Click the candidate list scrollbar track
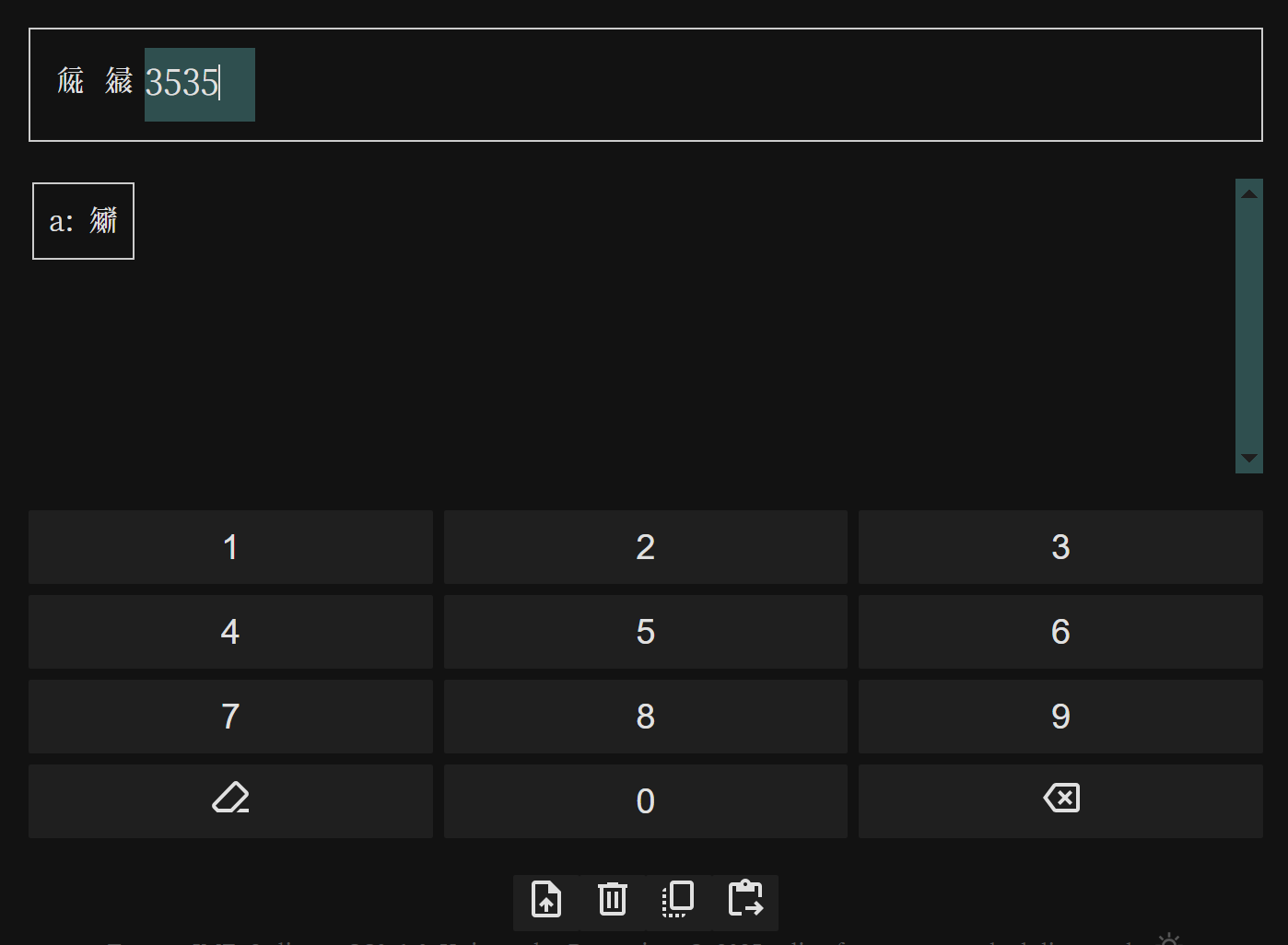This screenshot has width=1288, height=945. 1249,326
